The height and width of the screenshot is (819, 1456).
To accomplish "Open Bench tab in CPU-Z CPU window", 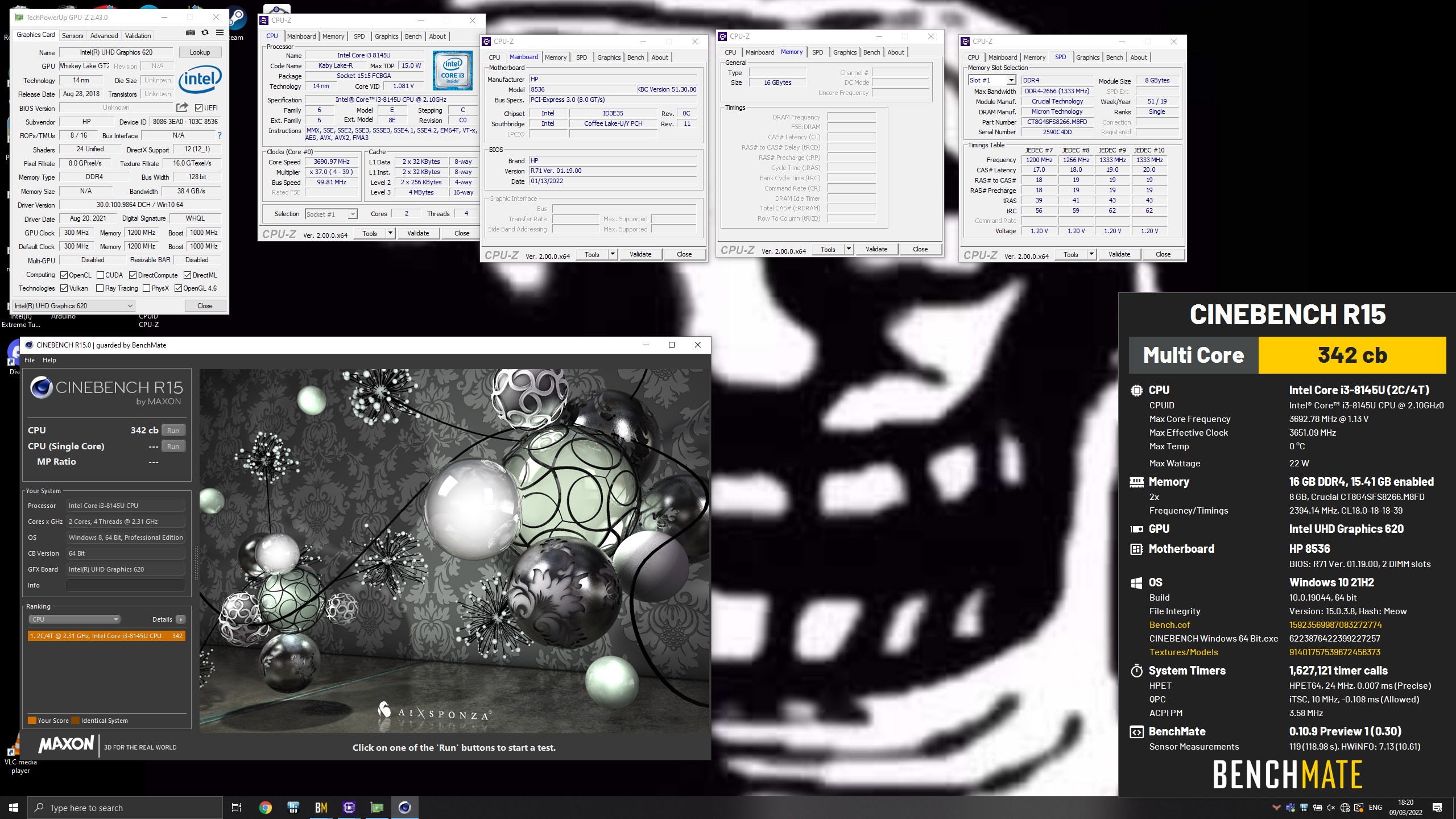I will click(x=413, y=36).
